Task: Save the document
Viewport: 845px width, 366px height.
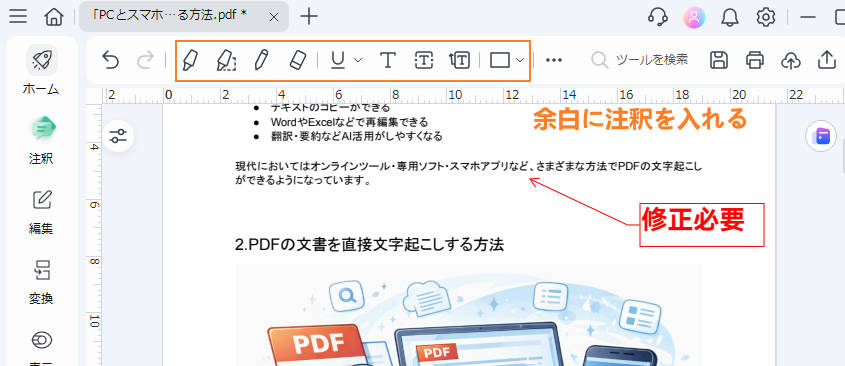Action: [x=718, y=60]
